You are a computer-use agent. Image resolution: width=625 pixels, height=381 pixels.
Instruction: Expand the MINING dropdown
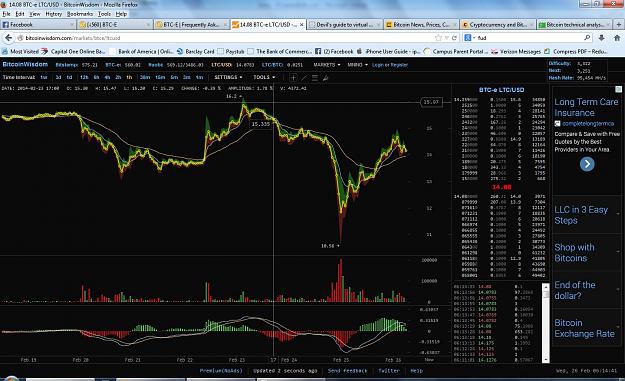[357, 65]
